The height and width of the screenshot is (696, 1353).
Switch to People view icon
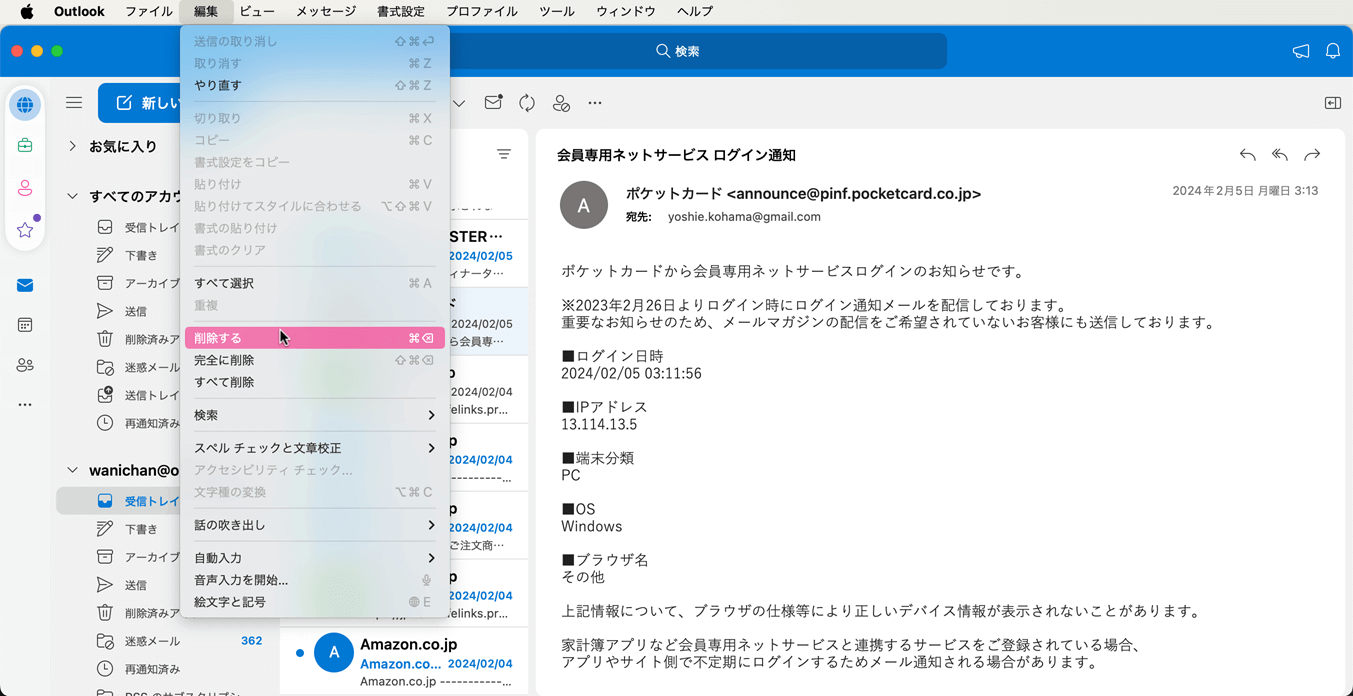25,365
